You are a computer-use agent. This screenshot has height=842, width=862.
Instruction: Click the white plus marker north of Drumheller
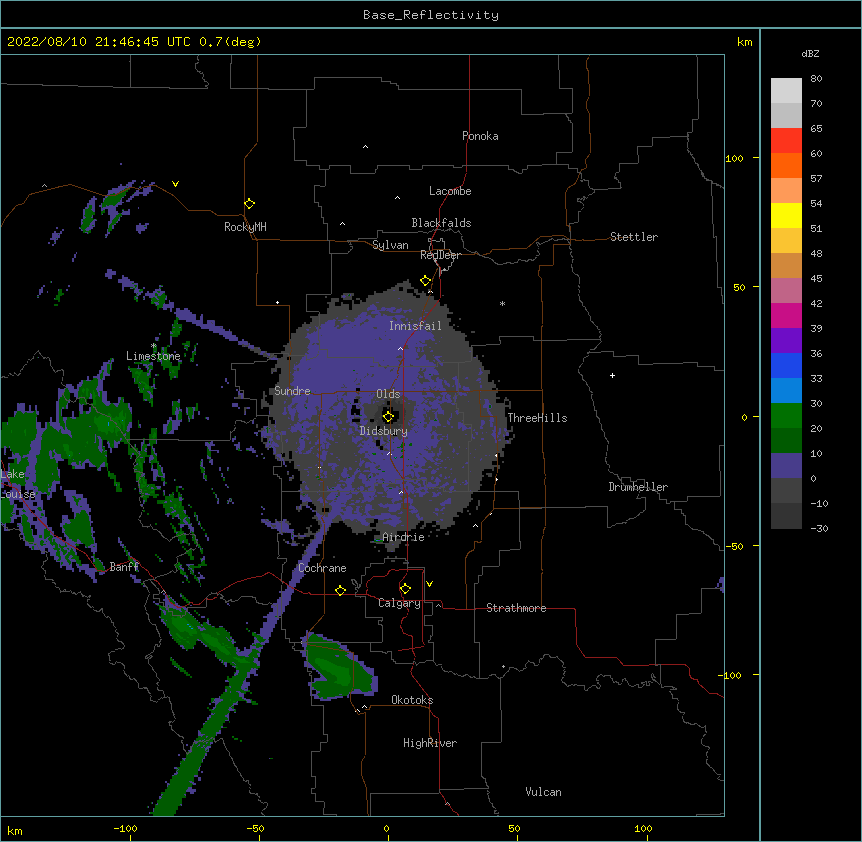click(x=612, y=375)
